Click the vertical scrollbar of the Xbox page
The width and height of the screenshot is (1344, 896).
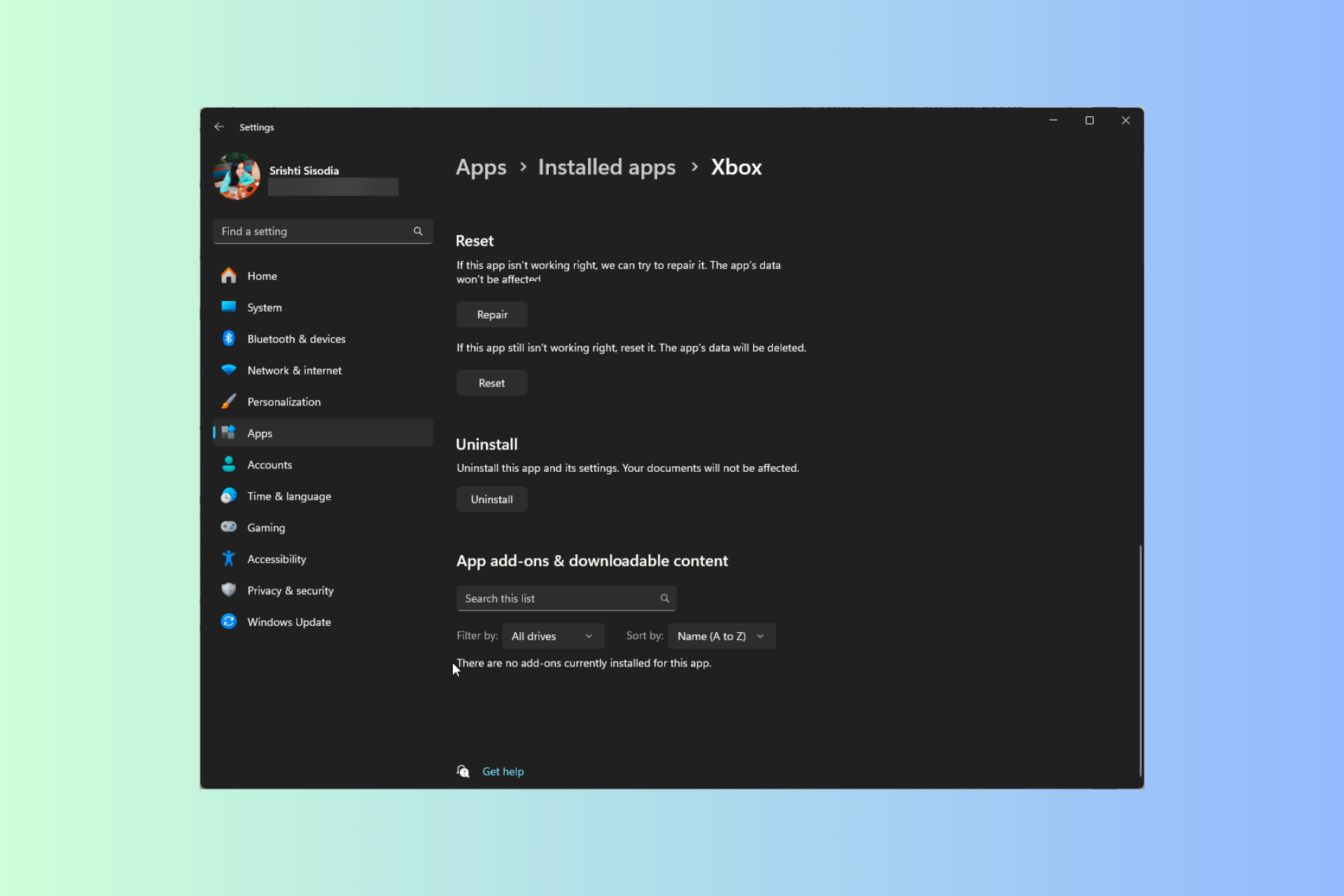(1140, 660)
